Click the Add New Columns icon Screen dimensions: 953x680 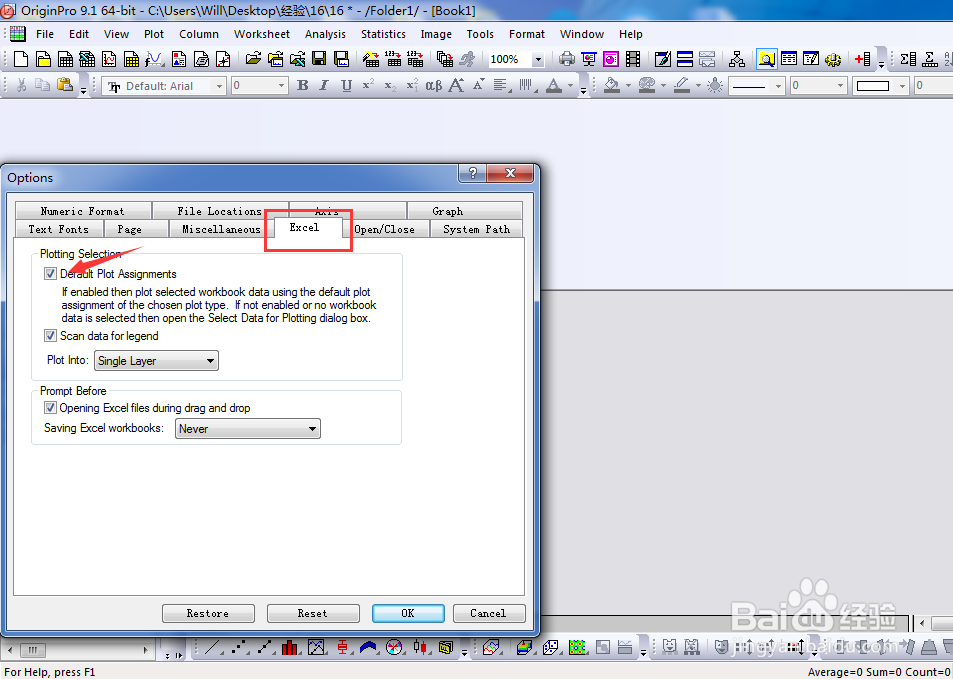863,59
